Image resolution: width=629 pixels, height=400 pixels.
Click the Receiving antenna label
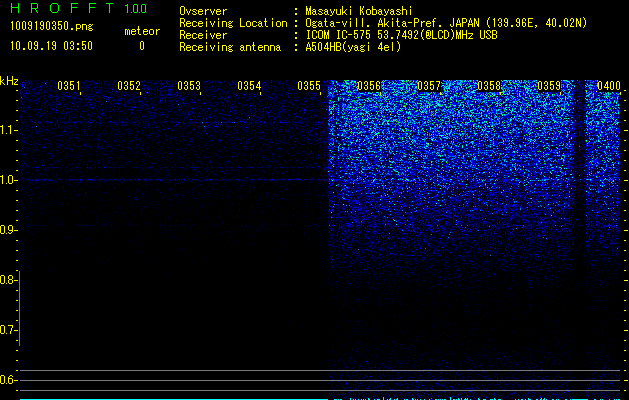tap(230, 47)
